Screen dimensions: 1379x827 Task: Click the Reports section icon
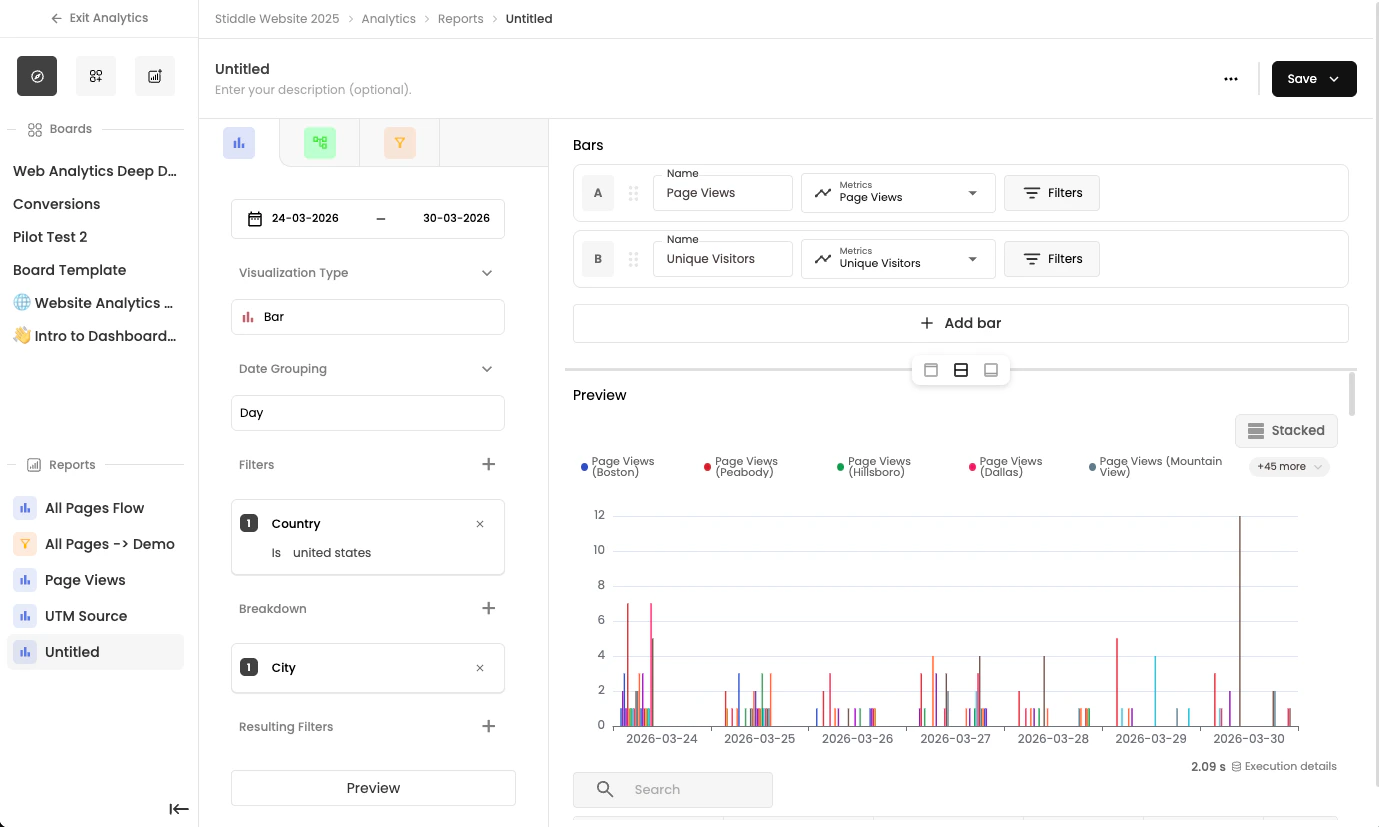click(x=34, y=465)
